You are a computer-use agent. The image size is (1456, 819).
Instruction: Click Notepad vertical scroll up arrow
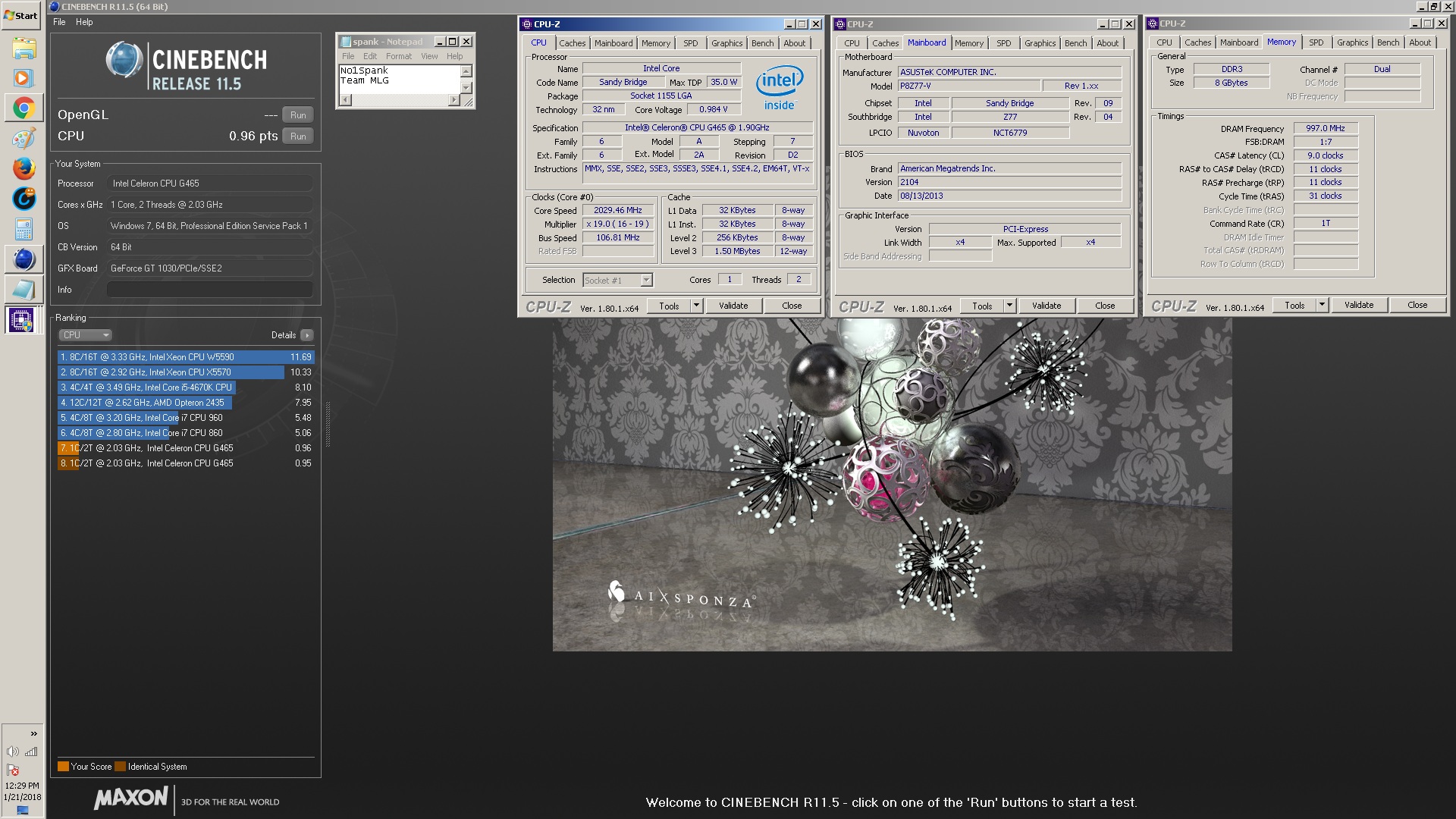click(x=466, y=71)
